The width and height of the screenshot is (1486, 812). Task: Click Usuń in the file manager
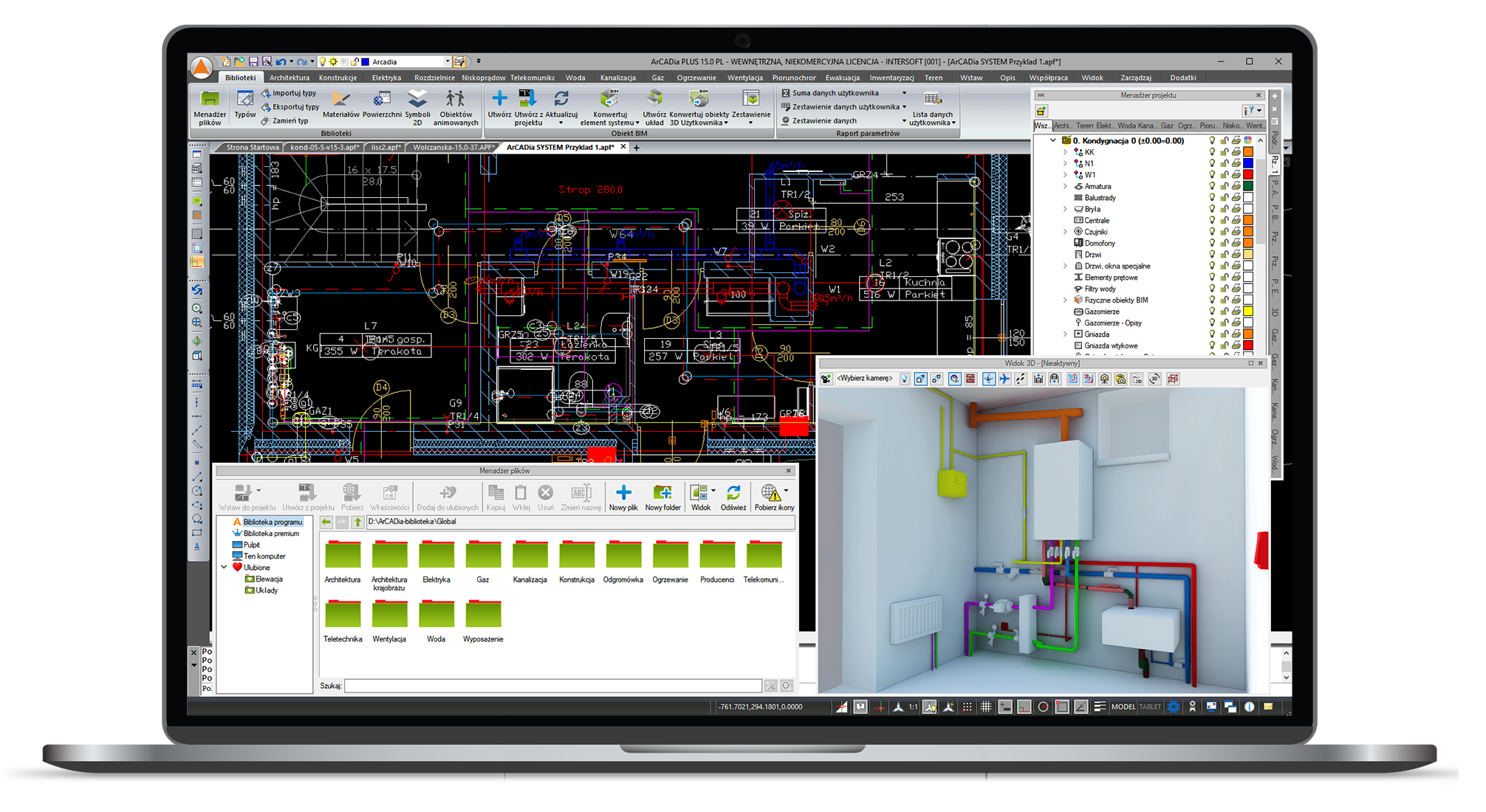pos(546,497)
